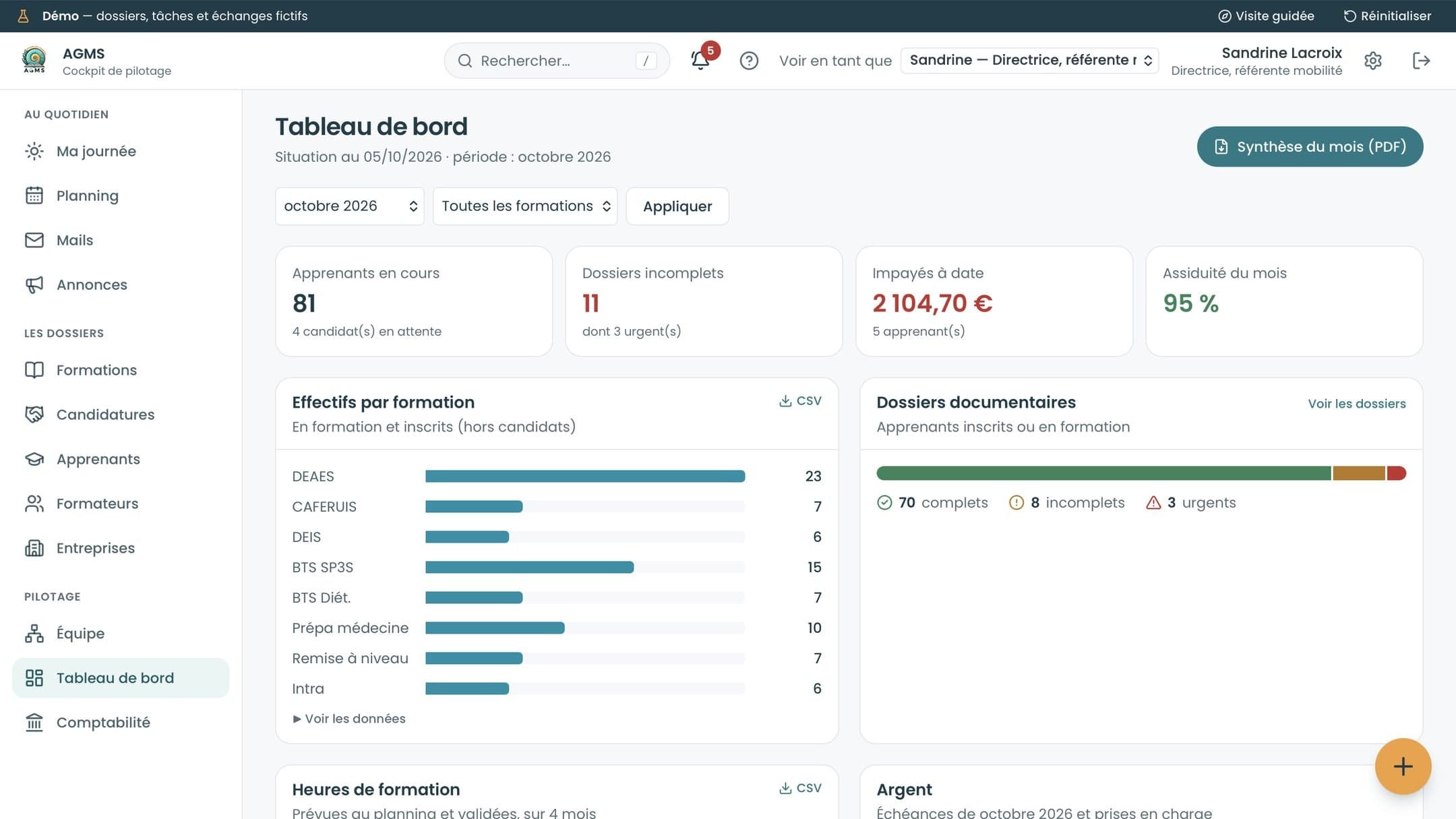Click the search magnifier icon
The width and height of the screenshot is (1456, 819).
tap(465, 61)
